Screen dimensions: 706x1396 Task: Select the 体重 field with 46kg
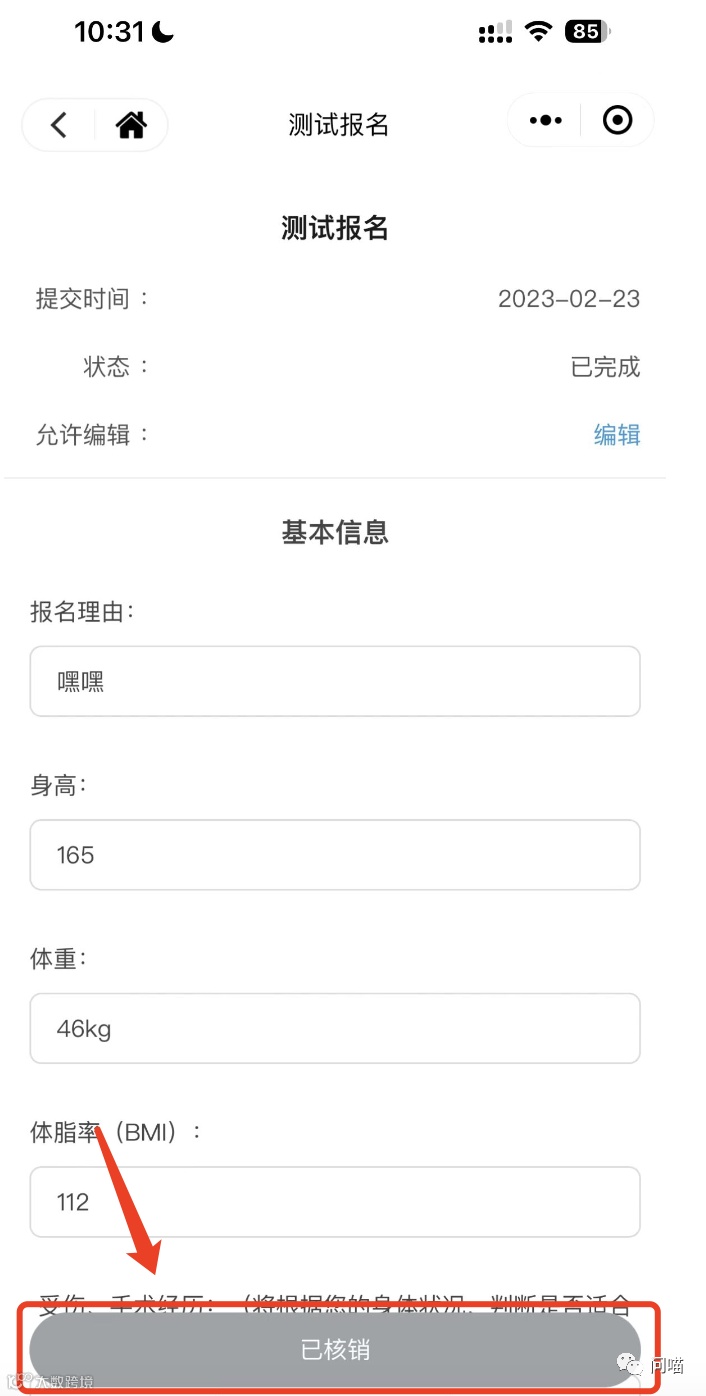[x=335, y=1028]
